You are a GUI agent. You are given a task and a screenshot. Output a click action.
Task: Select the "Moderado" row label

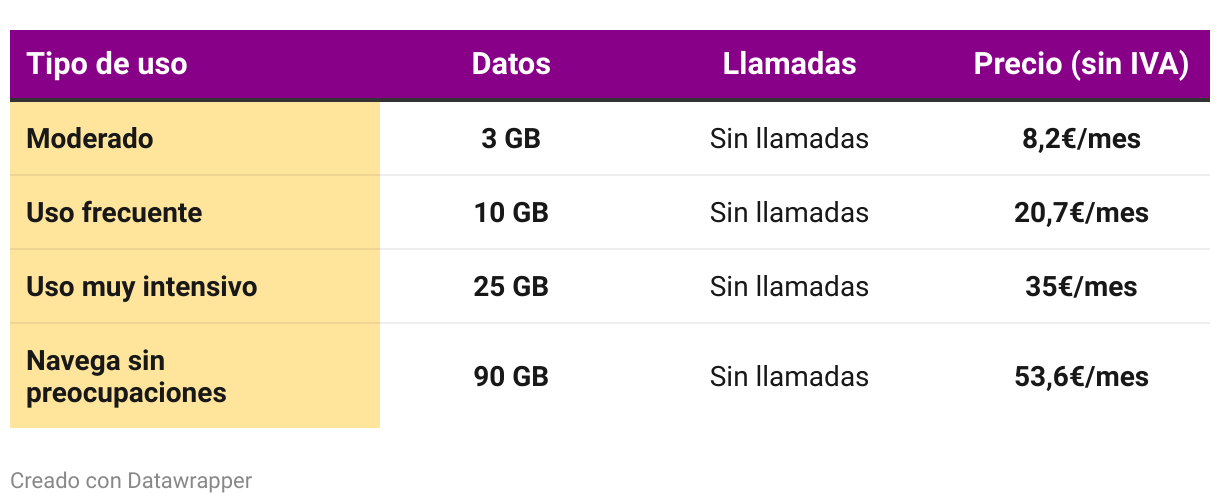(x=90, y=138)
